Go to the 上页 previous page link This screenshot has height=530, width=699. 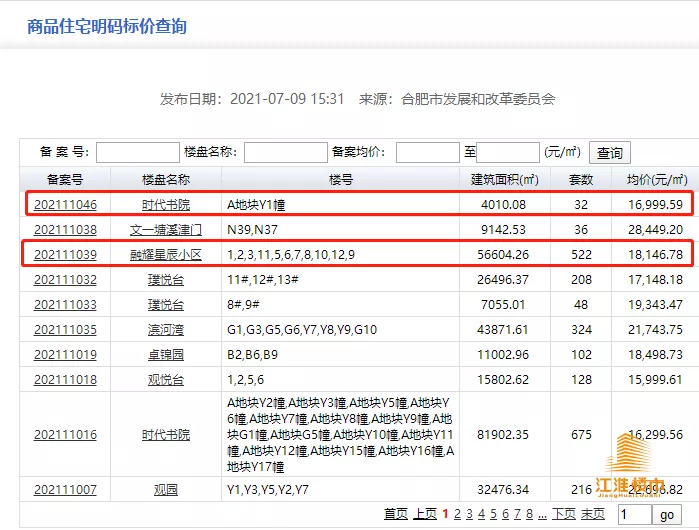[x=425, y=514]
